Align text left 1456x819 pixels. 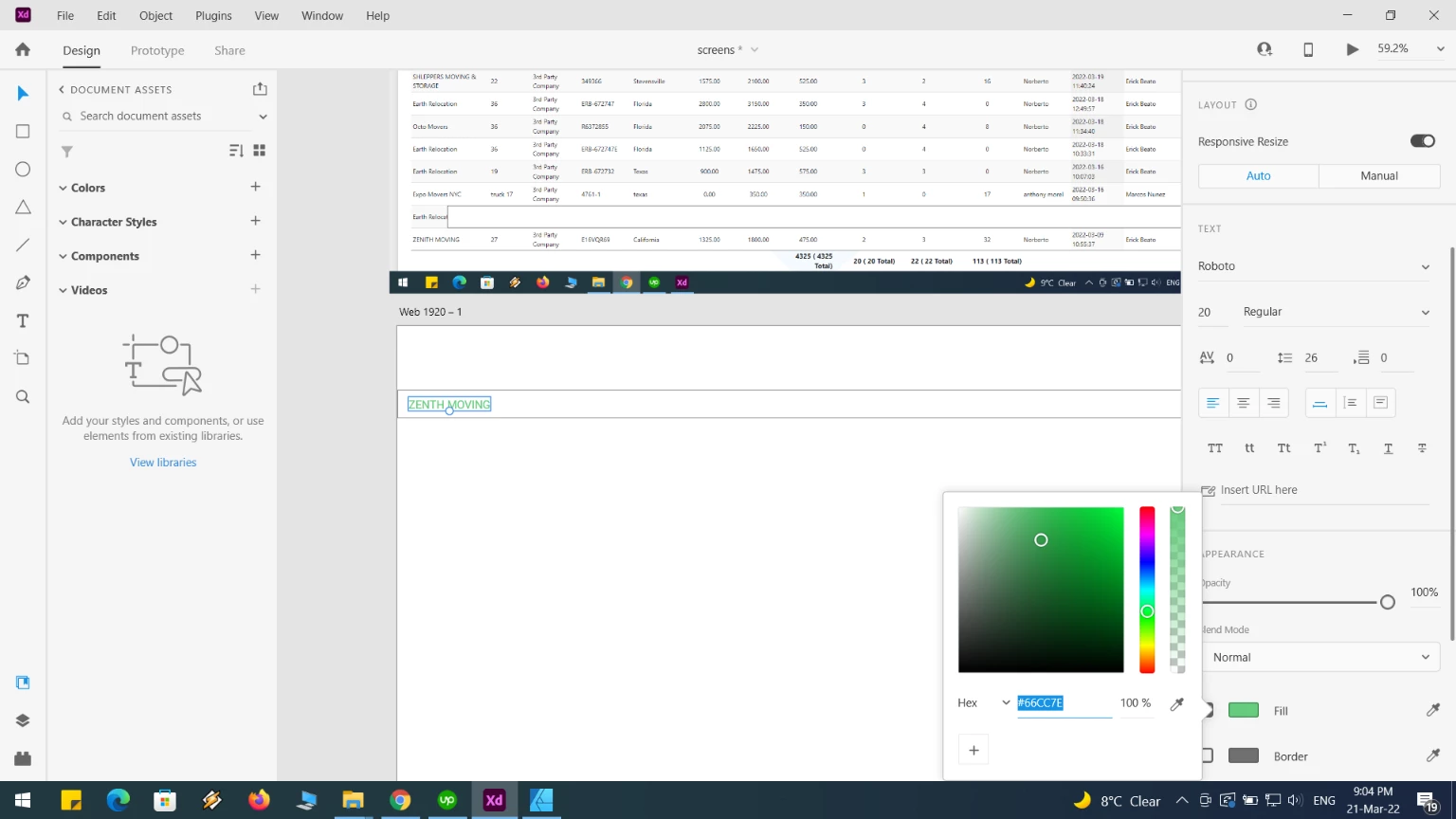[x=1212, y=403]
